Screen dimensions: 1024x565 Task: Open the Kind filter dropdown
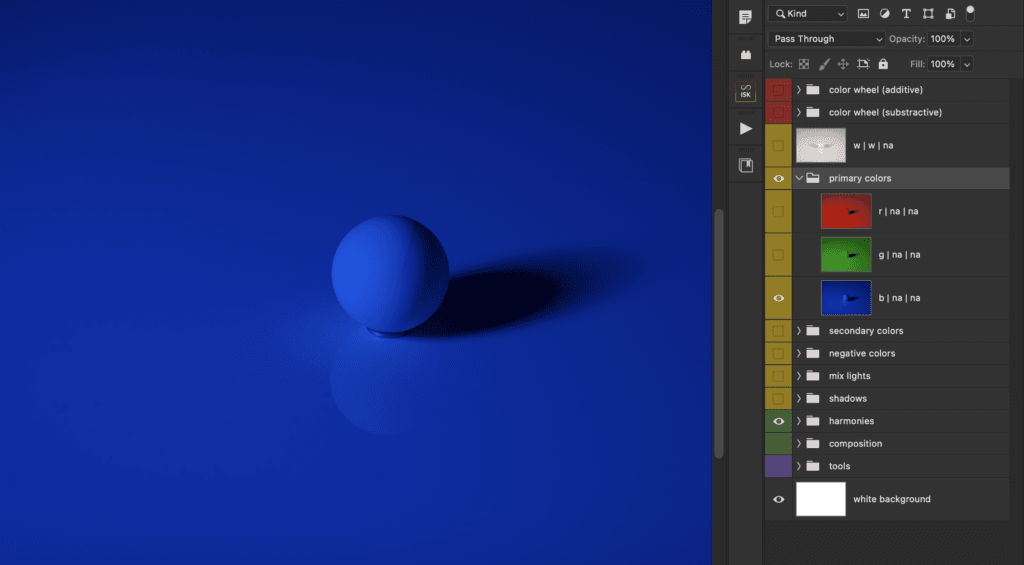pos(808,14)
